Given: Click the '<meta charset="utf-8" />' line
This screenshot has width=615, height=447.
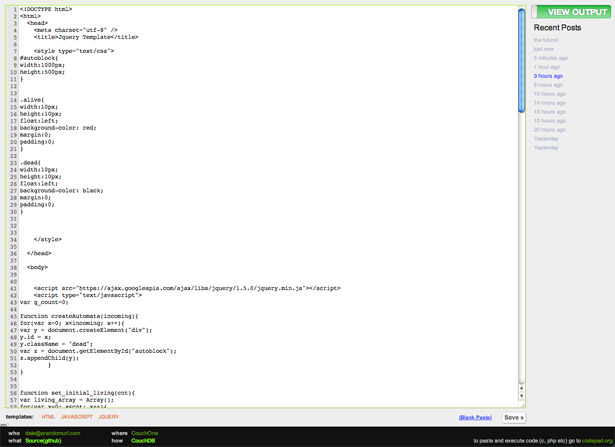Looking at the screenshot, I should pyautogui.click(x=75, y=30).
